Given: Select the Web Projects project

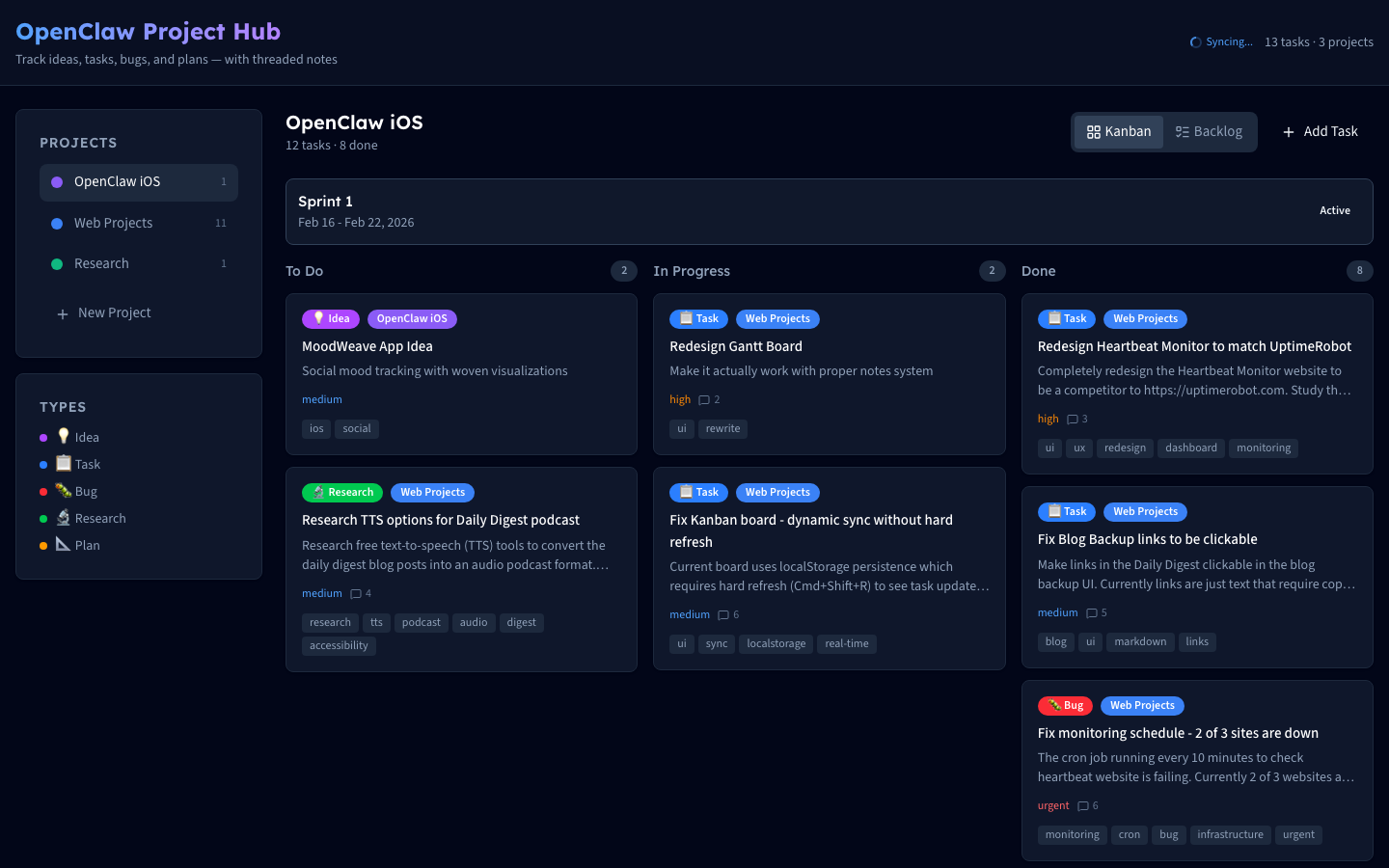Looking at the screenshot, I should coord(113,223).
